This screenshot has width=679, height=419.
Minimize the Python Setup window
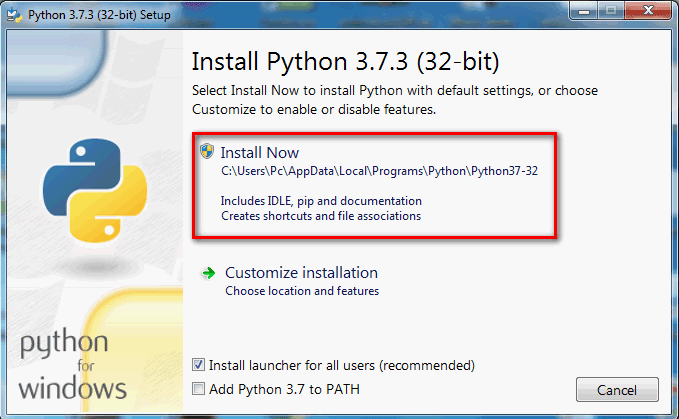point(584,11)
